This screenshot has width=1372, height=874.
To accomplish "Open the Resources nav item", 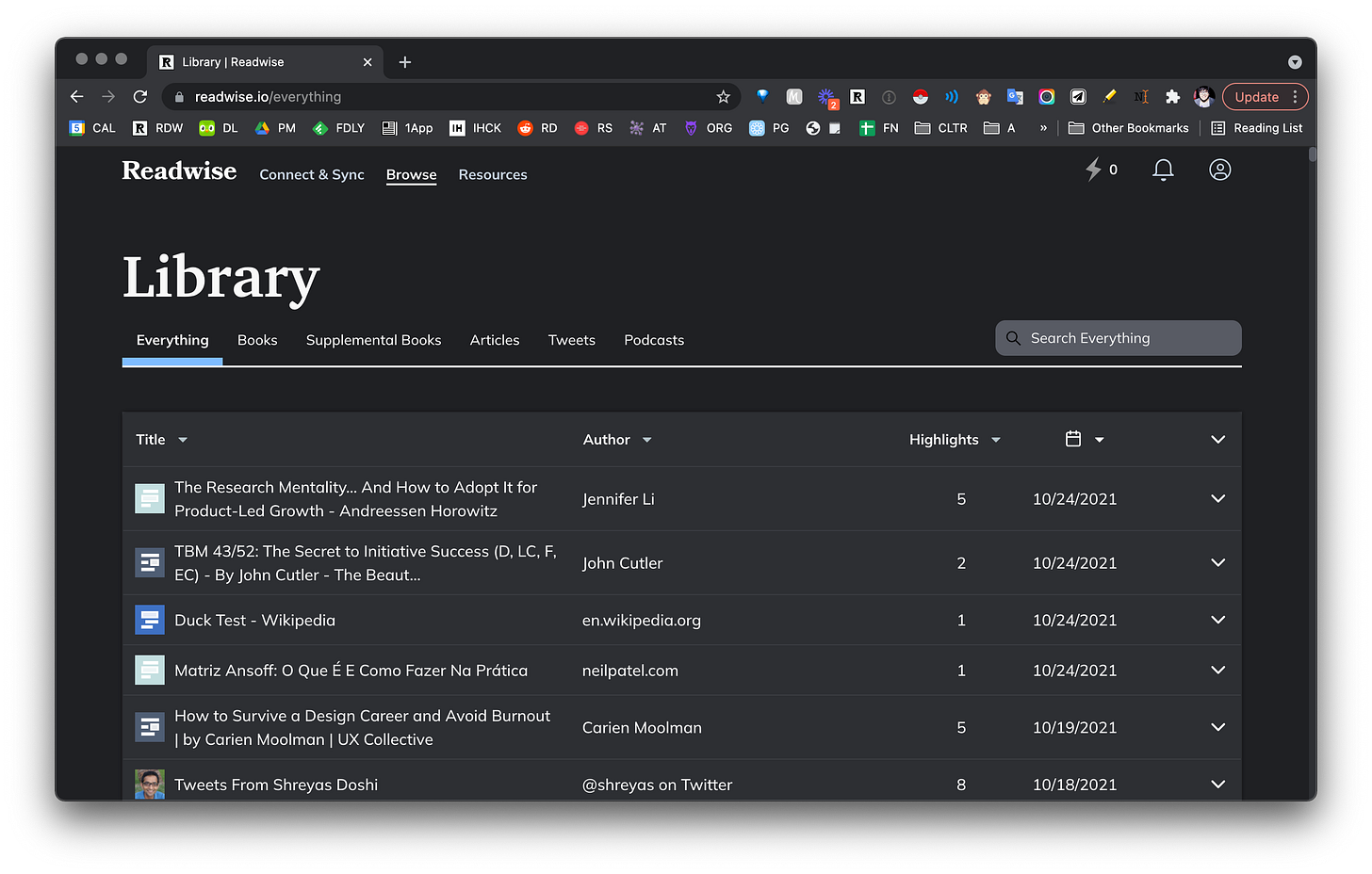I will pos(493,174).
